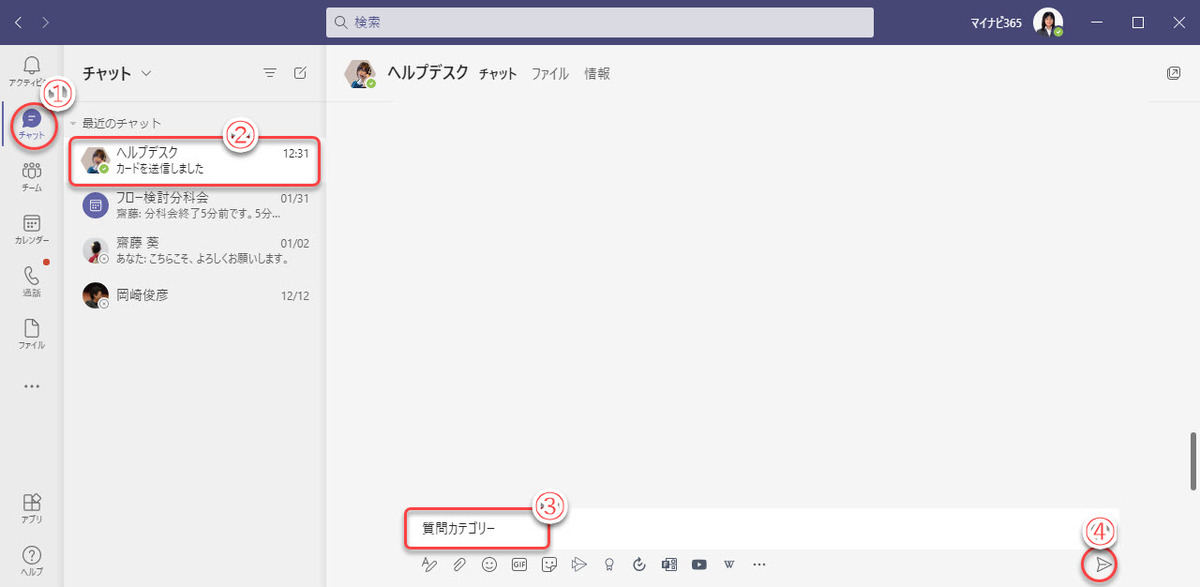Viewport: 1200px width, 587px height.
Task: Go forward with the forward arrow
Action: [46, 21]
